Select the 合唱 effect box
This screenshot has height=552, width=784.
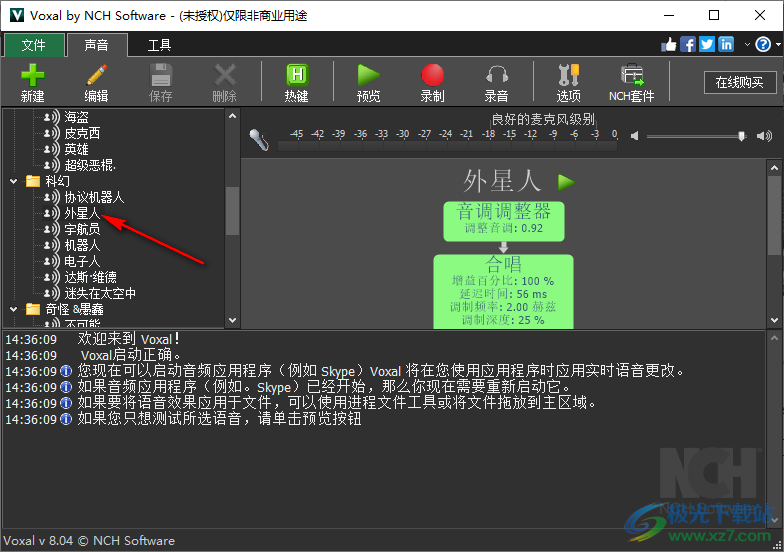pos(504,292)
